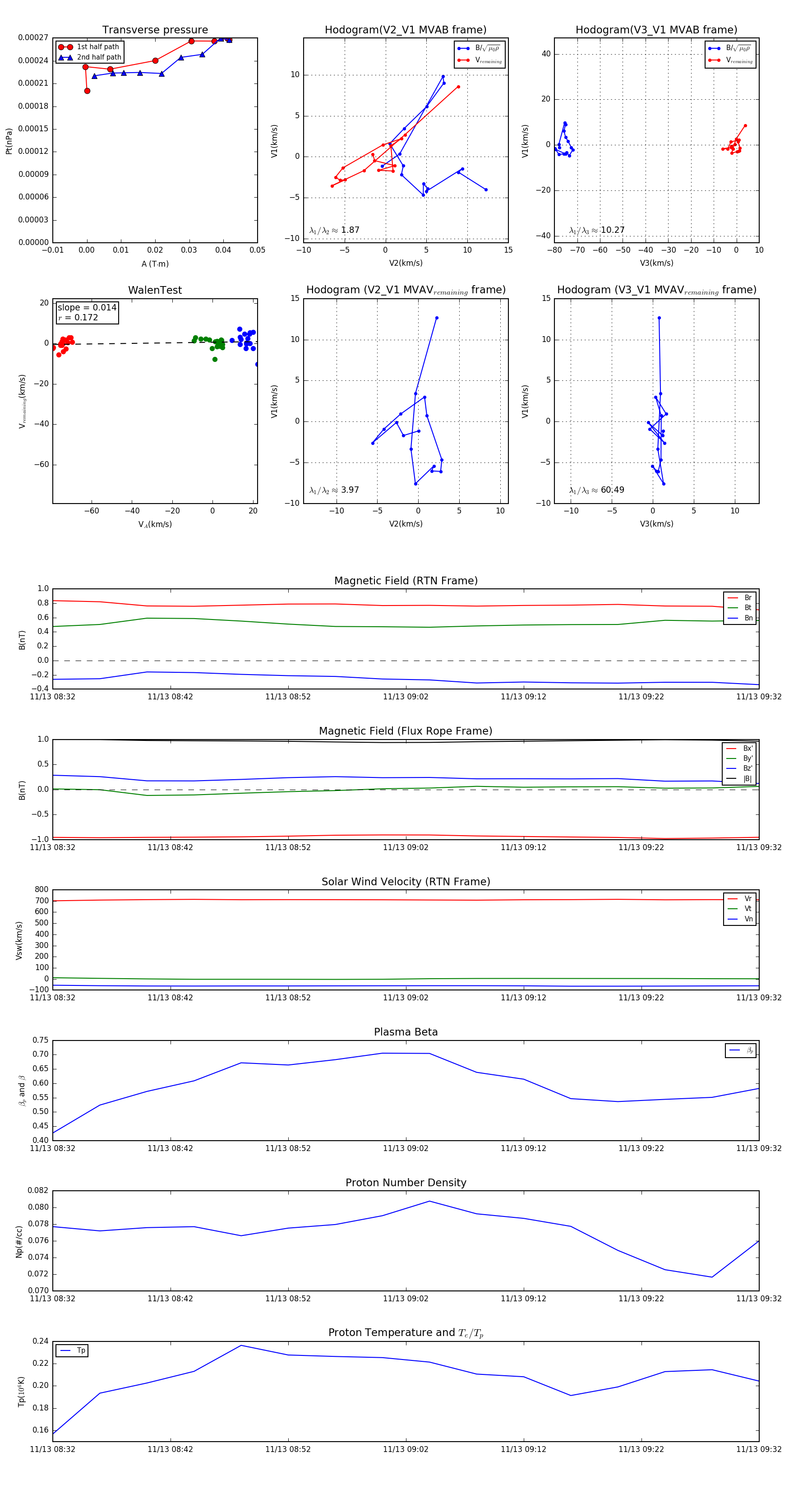This screenshot has width=812, height=1489.
Task: Click the 'slope = 0.014' text
Action: click(x=87, y=308)
